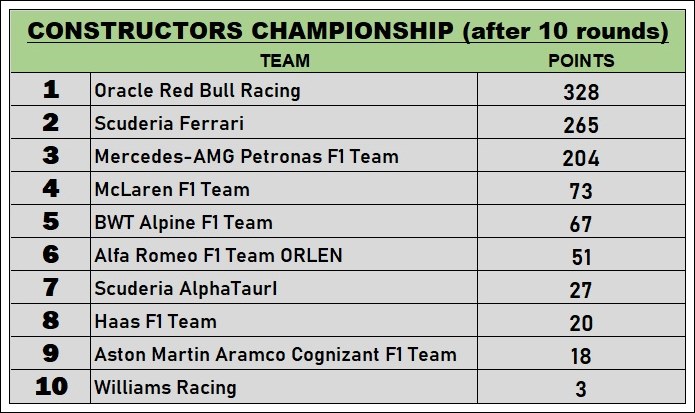Image resolution: width=695 pixels, height=413 pixels.
Task: Click the 51 points cell
Action: pyautogui.click(x=581, y=257)
